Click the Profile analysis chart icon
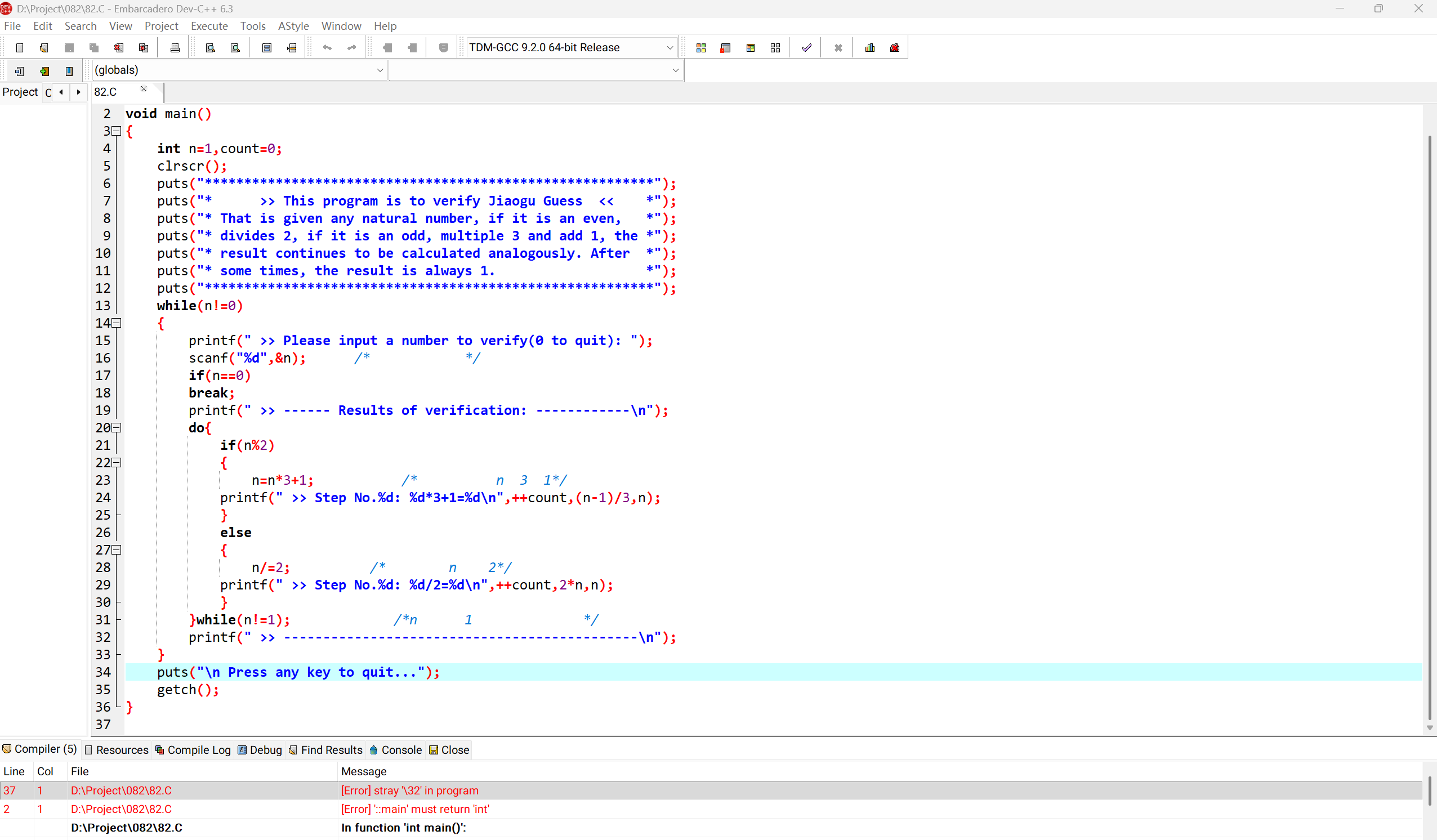1437x840 pixels. (869, 48)
